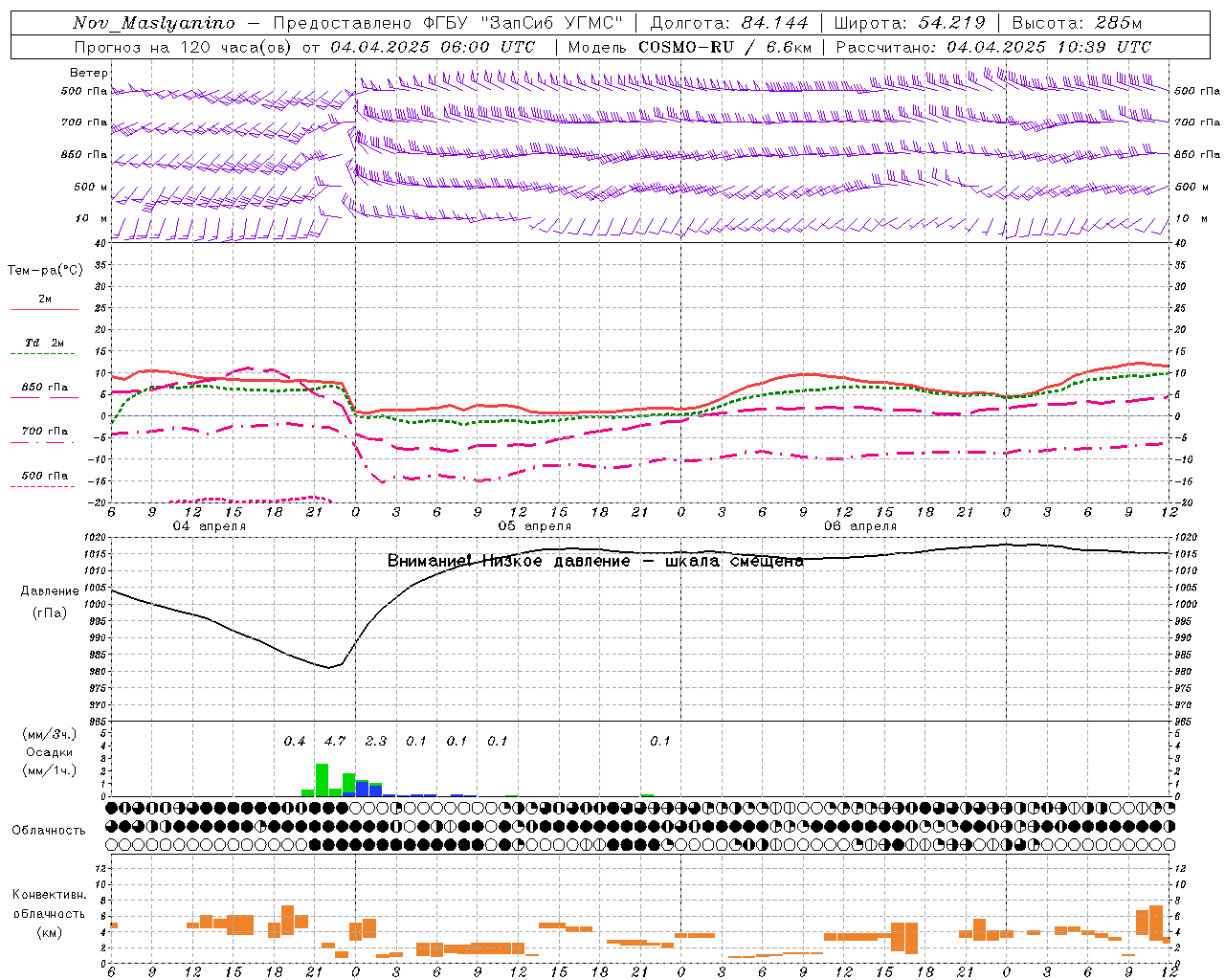
Task: Click the station name Nov_Maslyanino in the header
Action: coord(154,23)
